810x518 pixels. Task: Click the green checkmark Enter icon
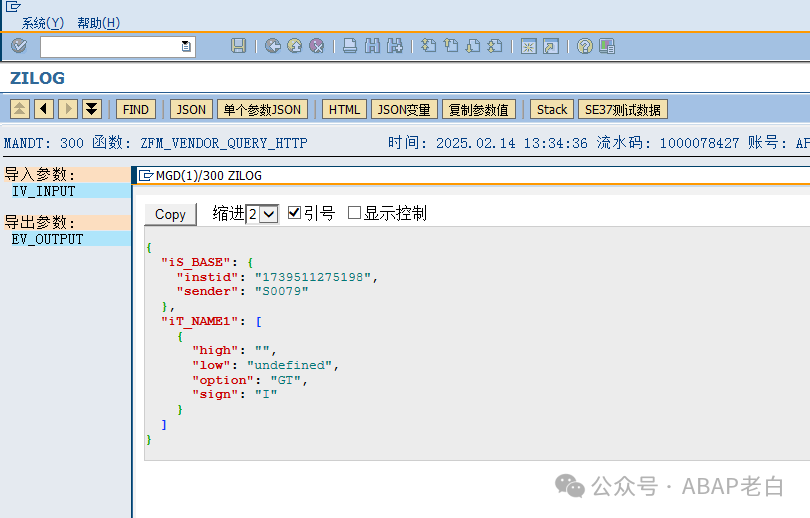pyautogui.click(x=19, y=46)
